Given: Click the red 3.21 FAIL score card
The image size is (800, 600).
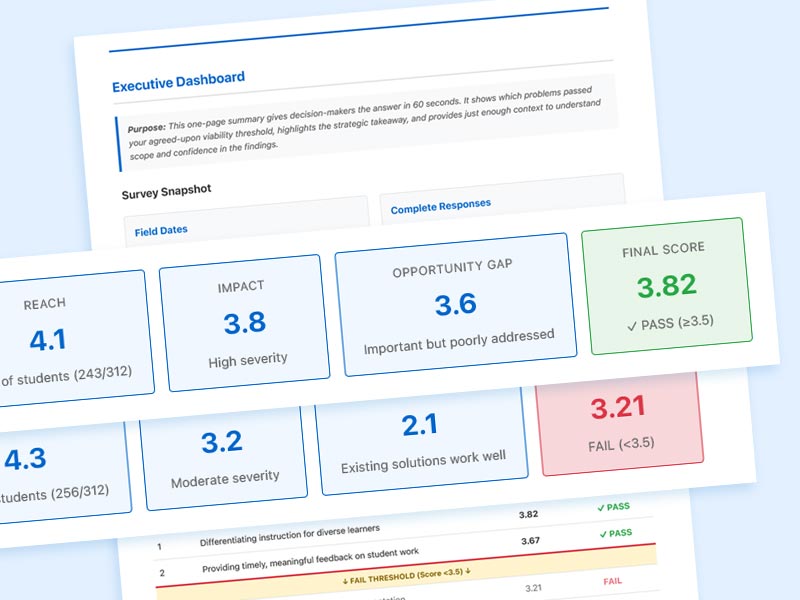Looking at the screenshot, I should (619, 422).
